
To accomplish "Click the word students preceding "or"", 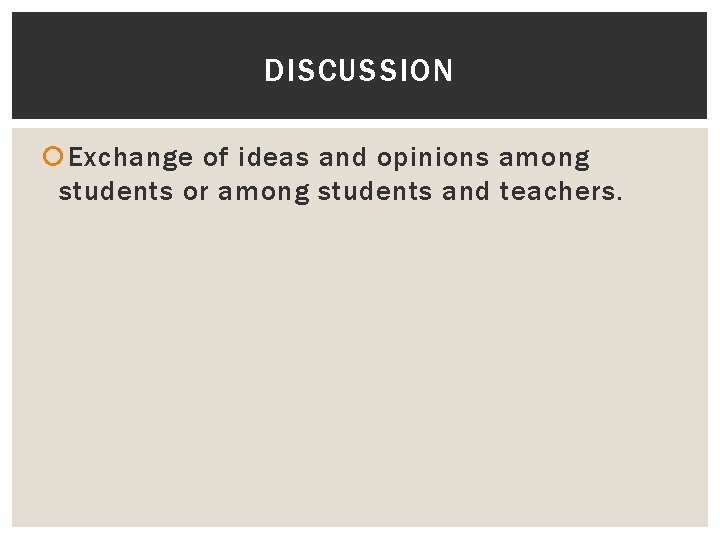I will point(115,191).
